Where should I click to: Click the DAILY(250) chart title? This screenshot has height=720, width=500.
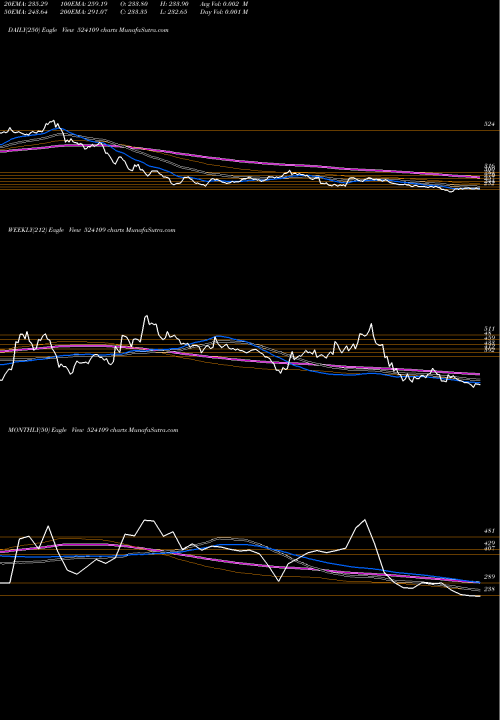(x=88, y=30)
